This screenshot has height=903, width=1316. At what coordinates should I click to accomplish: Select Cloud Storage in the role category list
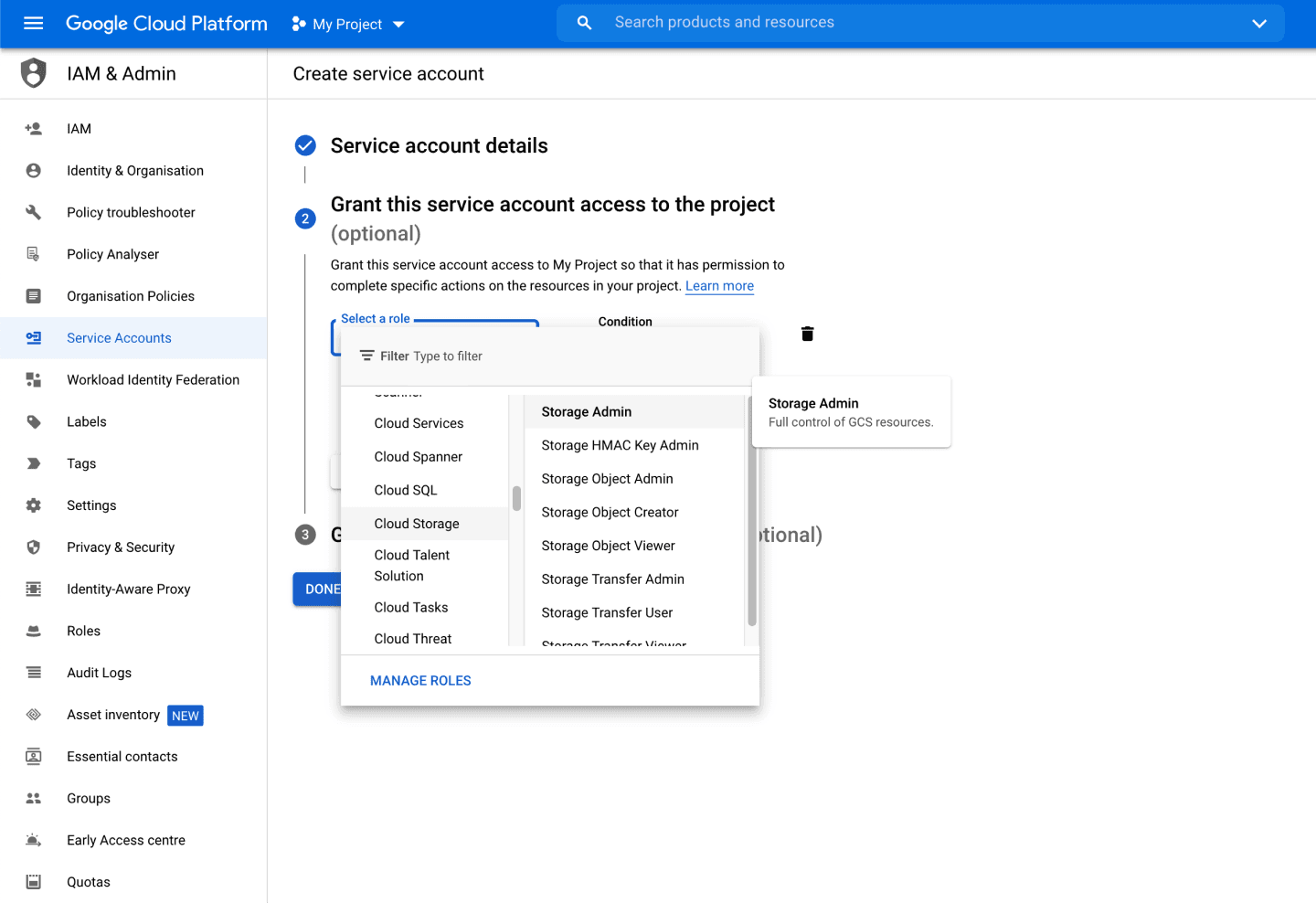point(417,523)
